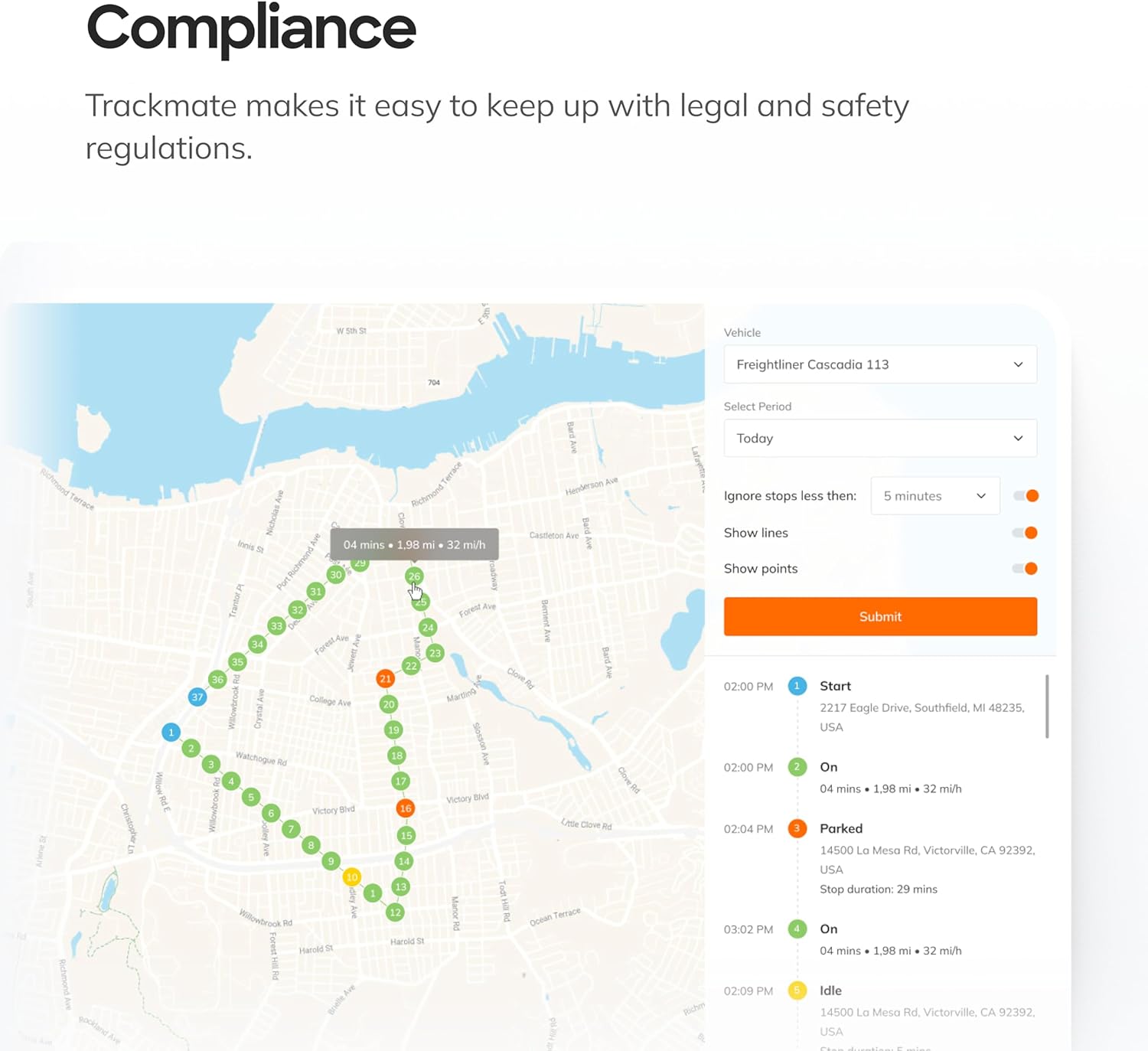The width and height of the screenshot is (1148, 1051).
Task: Click address 2217 Eagle Drive, Southfield
Action: [x=921, y=717]
